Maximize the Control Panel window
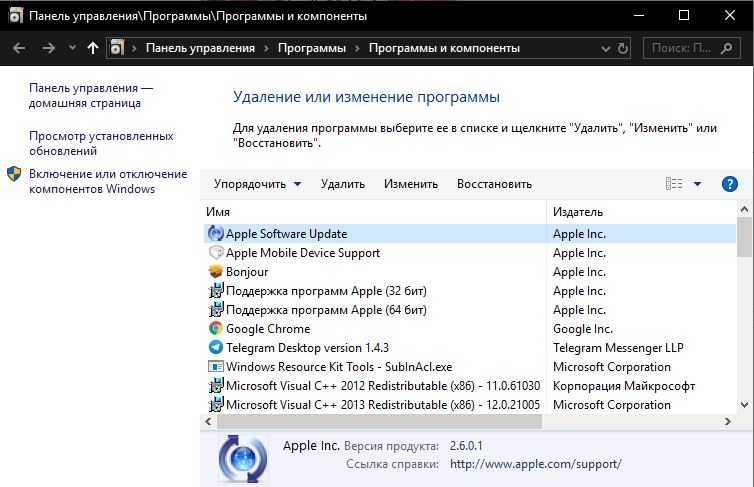The image size is (754, 487). click(x=684, y=15)
